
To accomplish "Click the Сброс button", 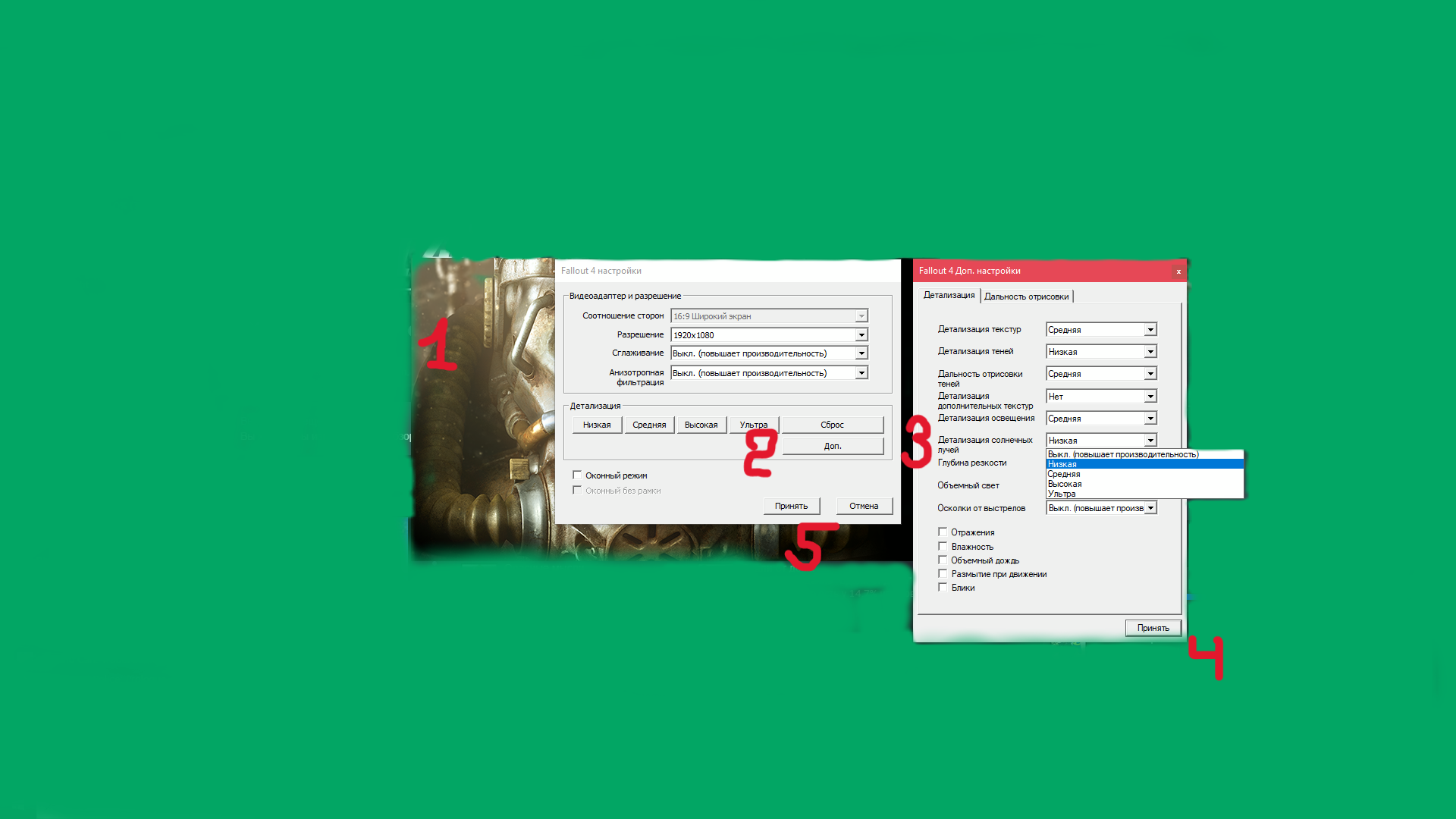I will pos(833,425).
